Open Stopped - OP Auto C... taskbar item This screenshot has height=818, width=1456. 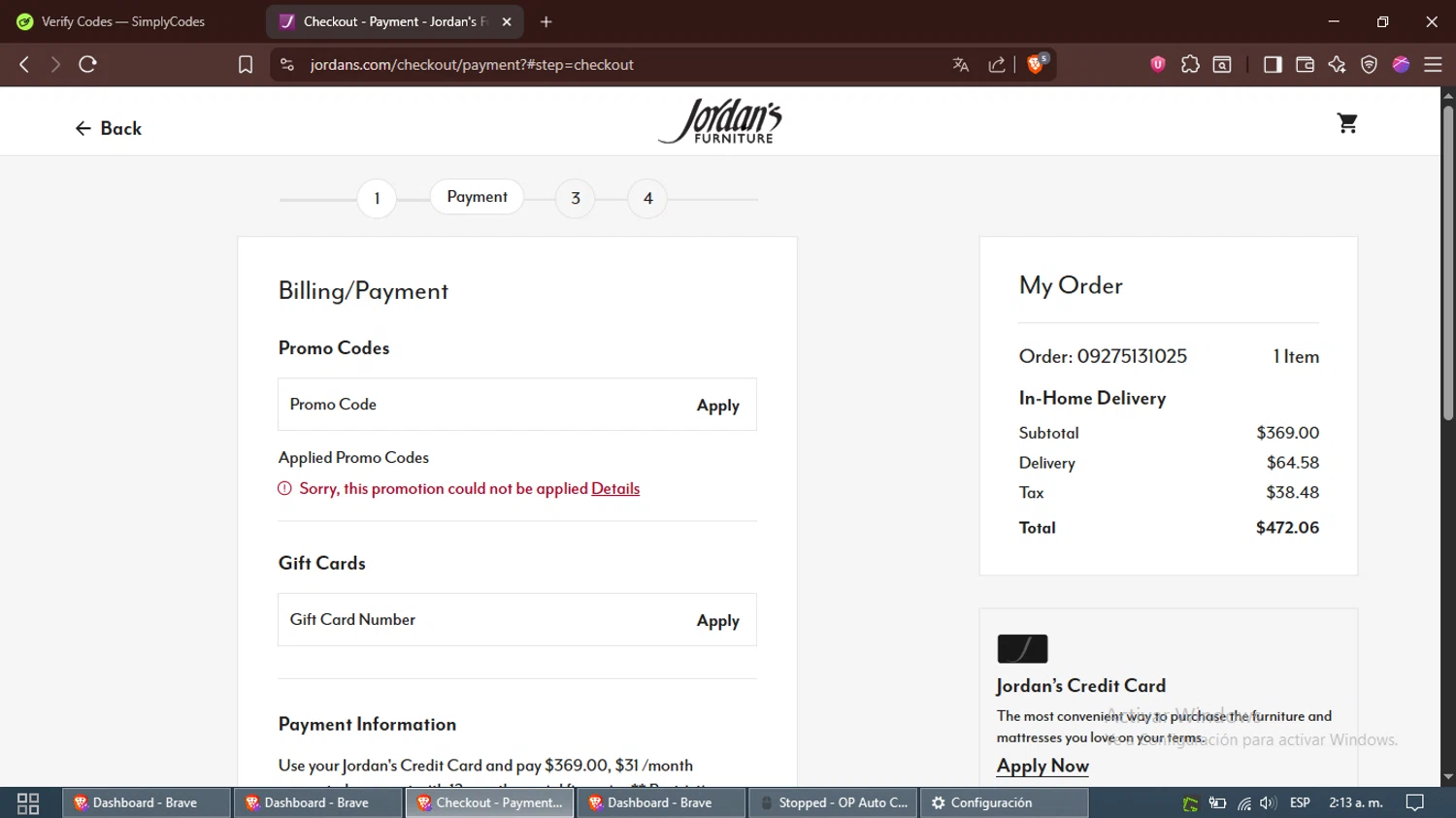[834, 802]
